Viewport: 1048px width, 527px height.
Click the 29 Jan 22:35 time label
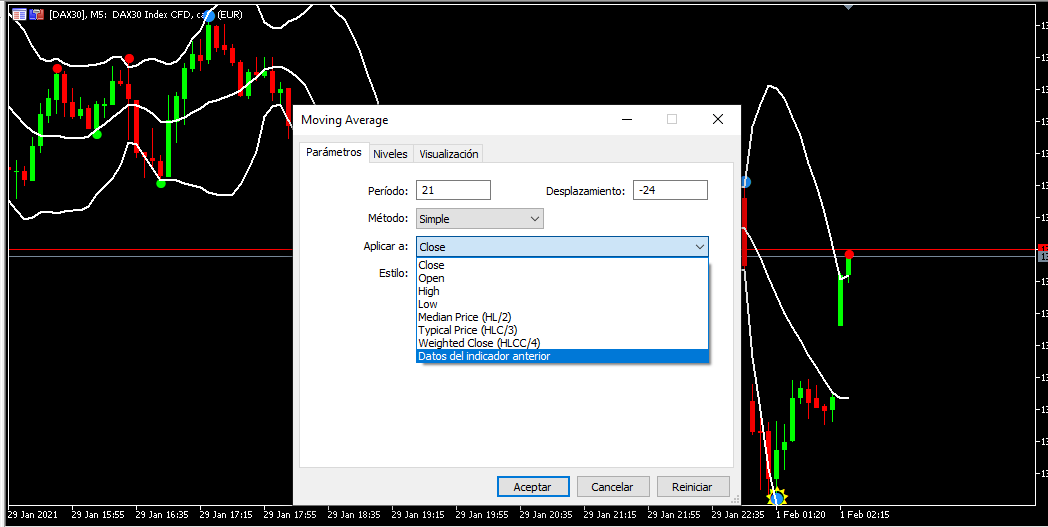[738, 514]
